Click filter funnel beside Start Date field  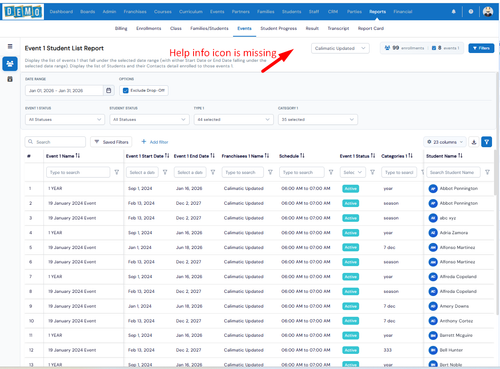(x=165, y=172)
